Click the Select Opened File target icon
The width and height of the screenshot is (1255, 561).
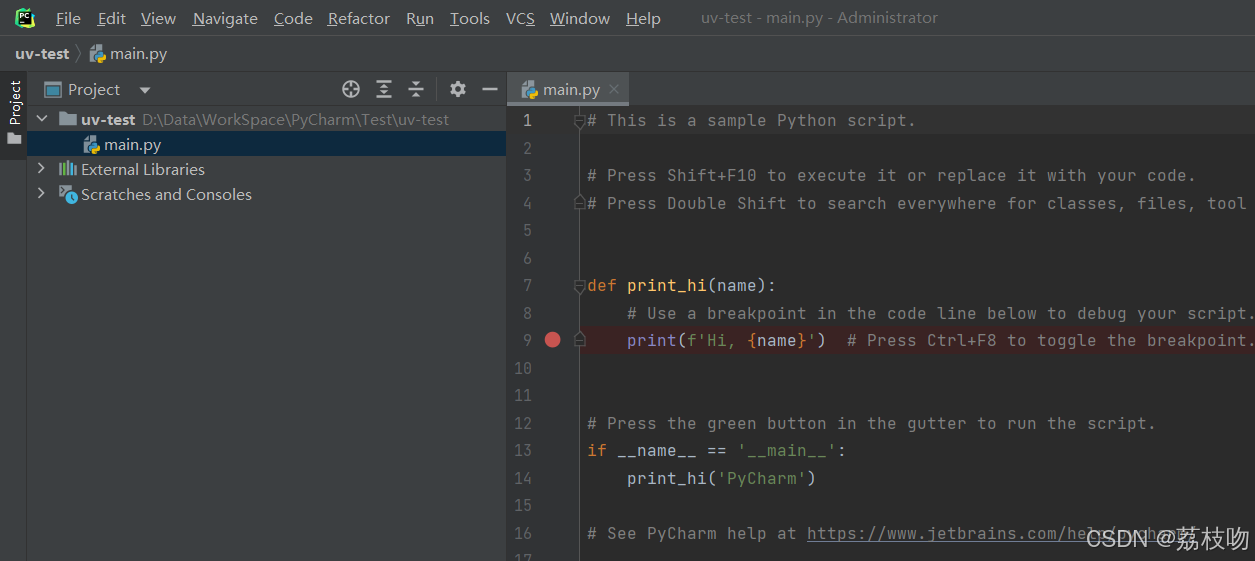[x=351, y=89]
